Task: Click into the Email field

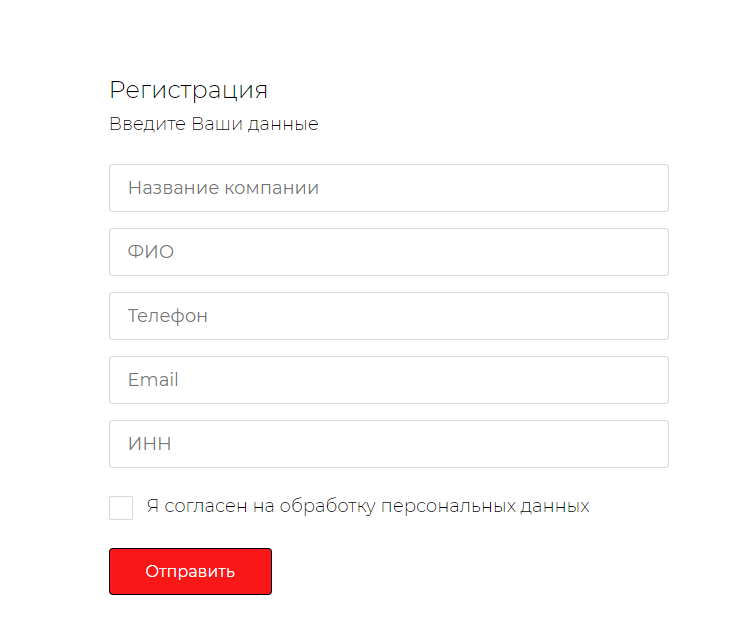Action: click(388, 380)
